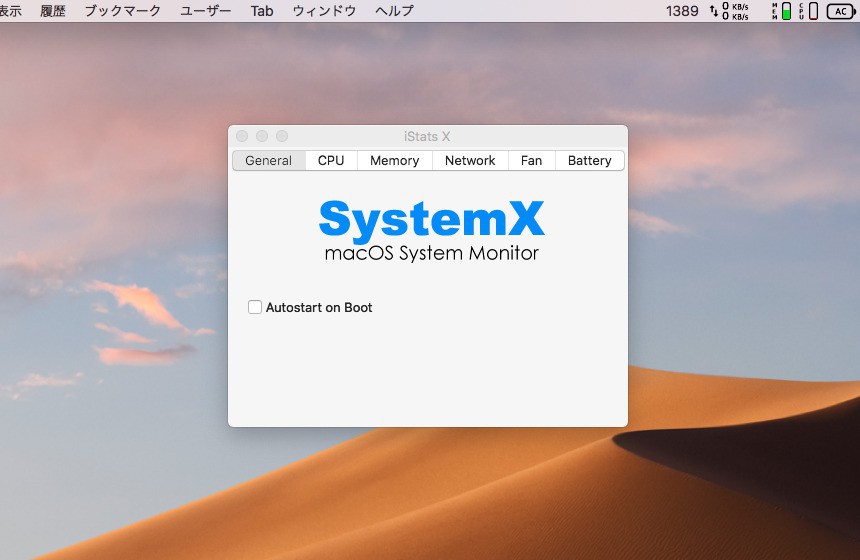Open the 履歴 menu
Viewport: 860px width, 560px height.
tap(53, 11)
